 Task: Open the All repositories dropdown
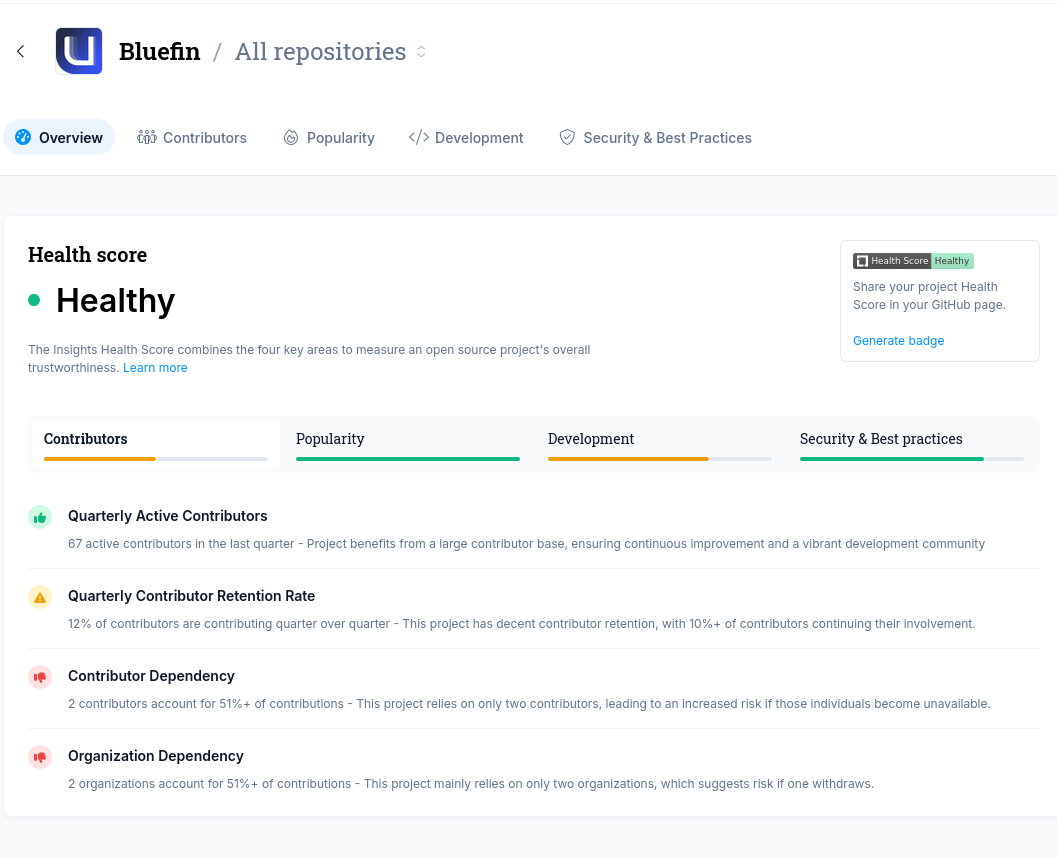(331, 52)
